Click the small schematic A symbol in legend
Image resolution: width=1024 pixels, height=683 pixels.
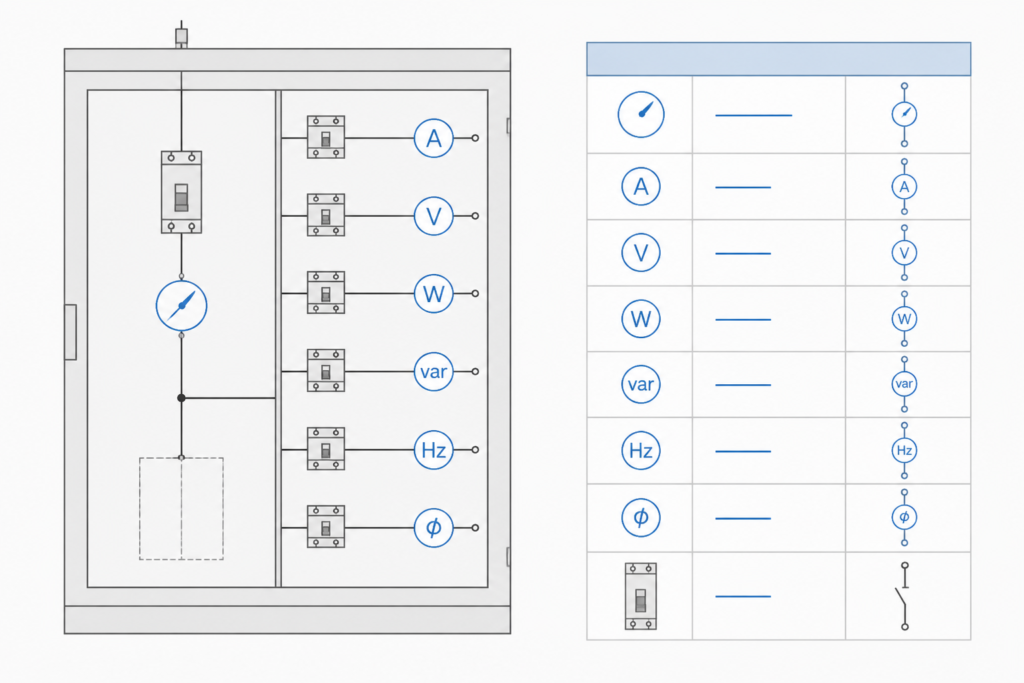click(x=904, y=187)
